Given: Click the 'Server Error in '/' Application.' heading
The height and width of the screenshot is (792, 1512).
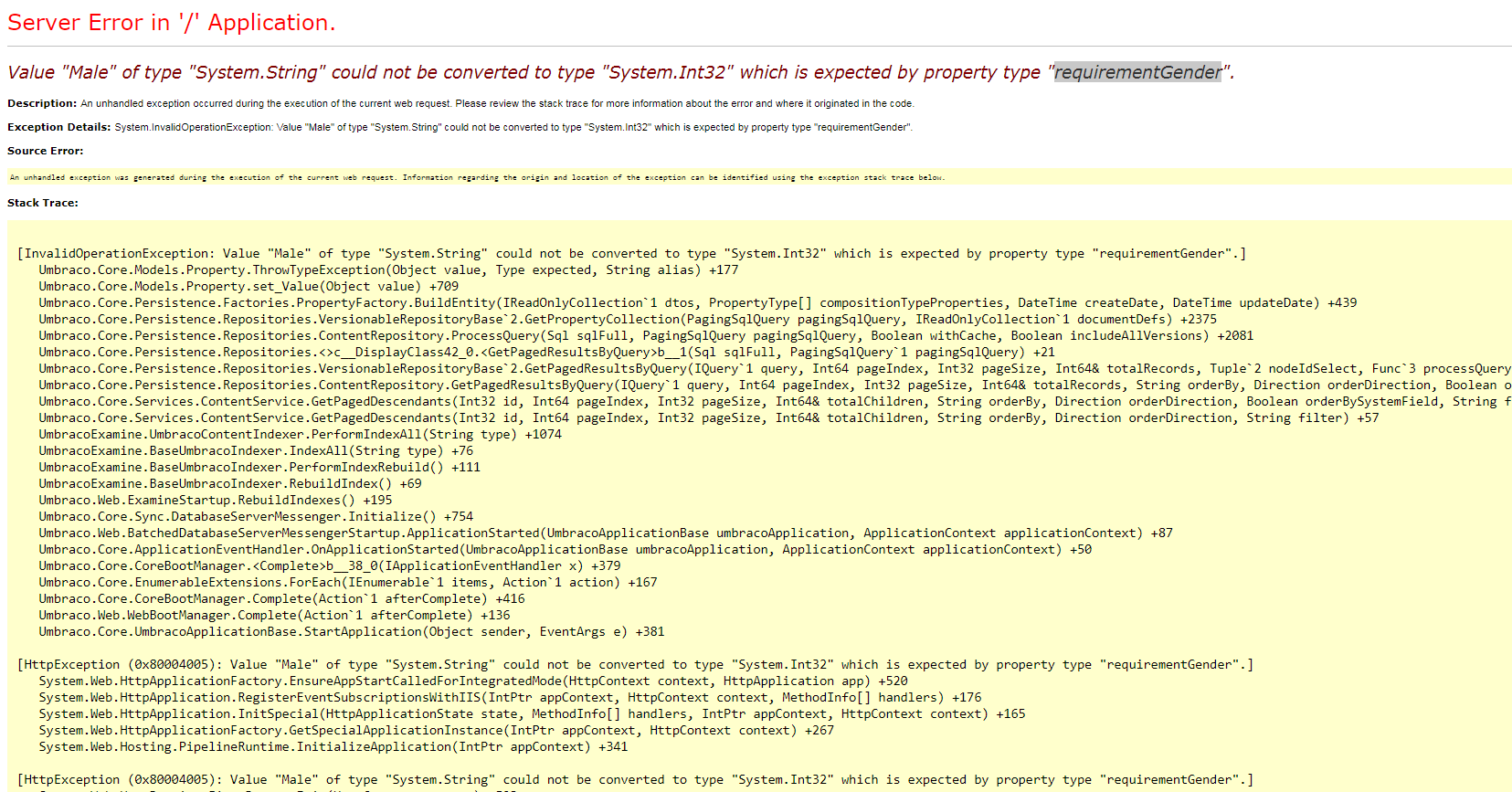Looking at the screenshot, I should pos(172,23).
